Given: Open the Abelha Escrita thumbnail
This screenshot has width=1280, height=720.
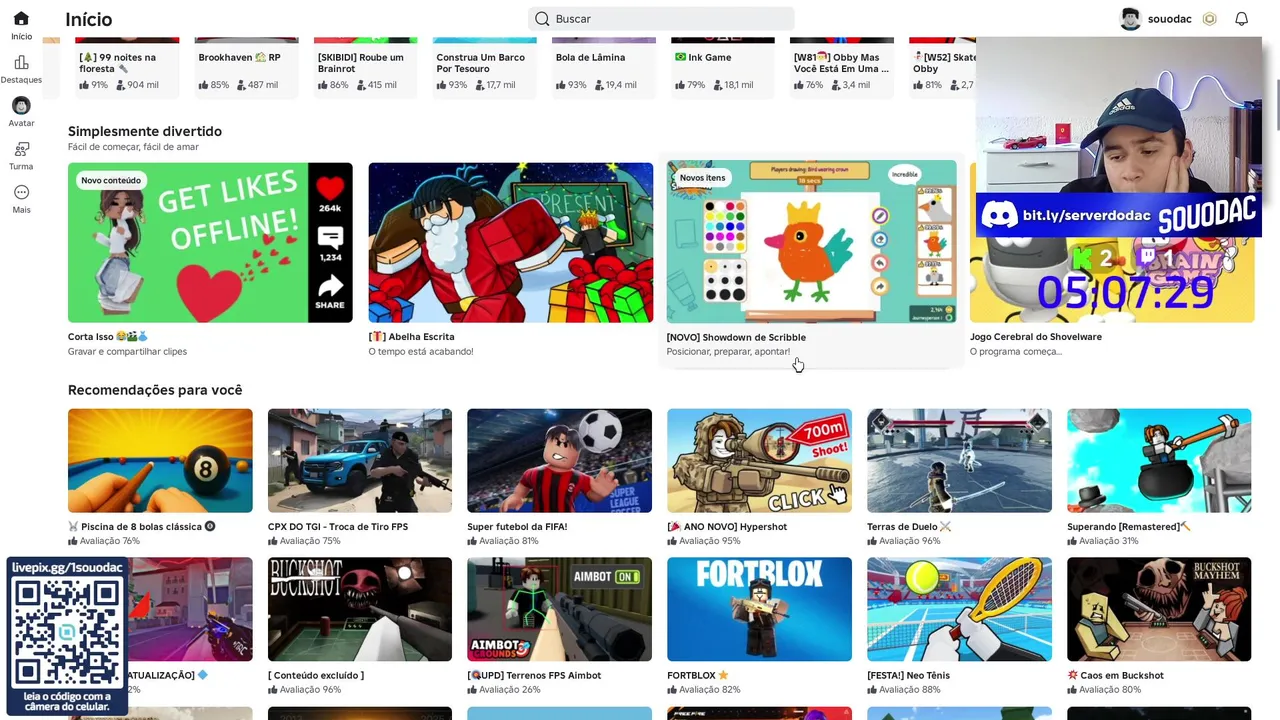Looking at the screenshot, I should [x=510, y=242].
